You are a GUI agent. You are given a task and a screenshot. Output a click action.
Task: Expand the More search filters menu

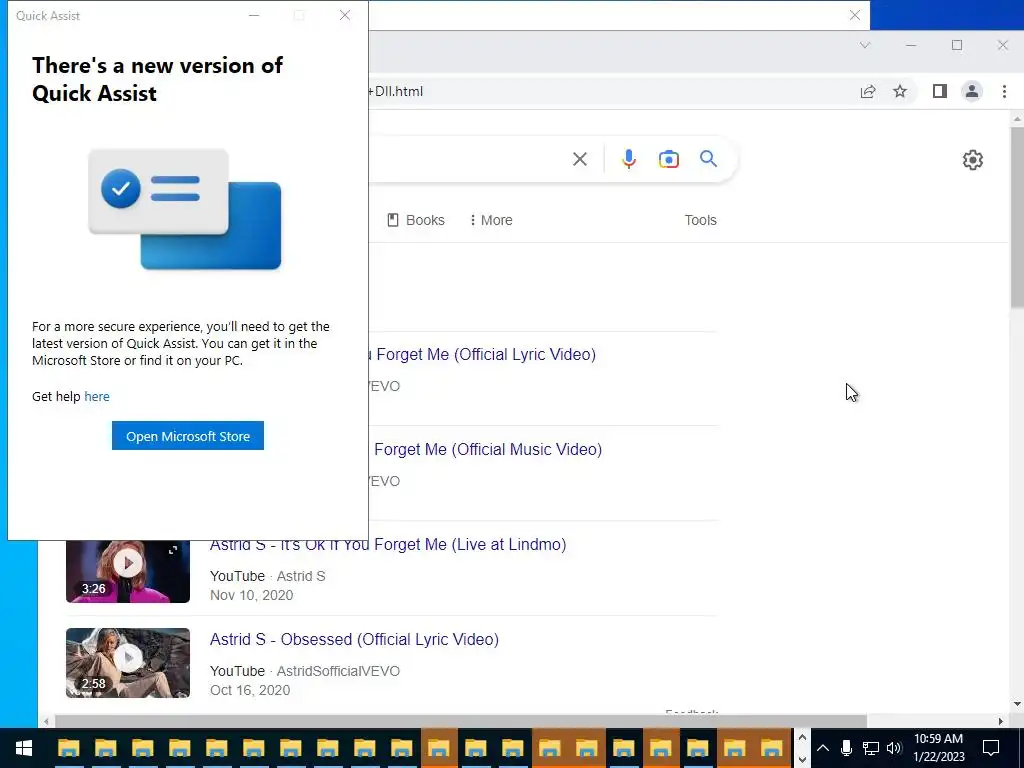(x=491, y=220)
